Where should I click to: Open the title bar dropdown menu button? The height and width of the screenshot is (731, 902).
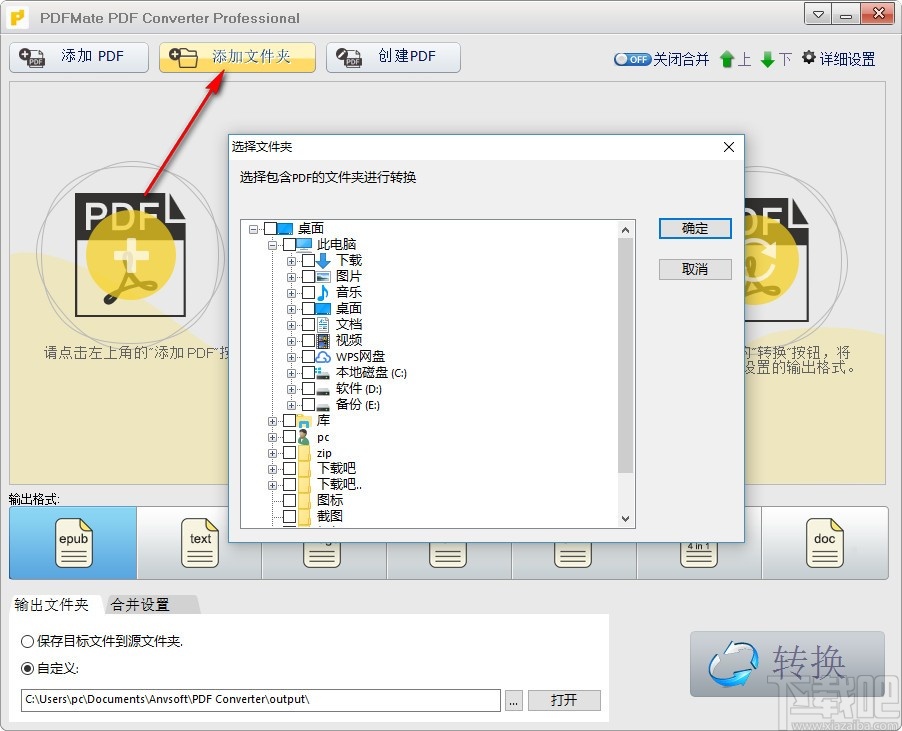(x=817, y=15)
